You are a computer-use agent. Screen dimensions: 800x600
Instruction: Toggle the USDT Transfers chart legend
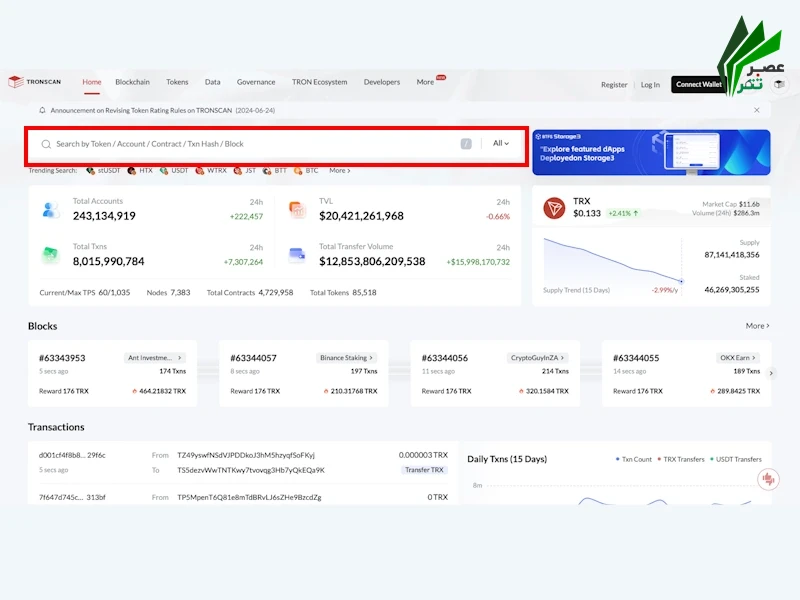point(736,459)
